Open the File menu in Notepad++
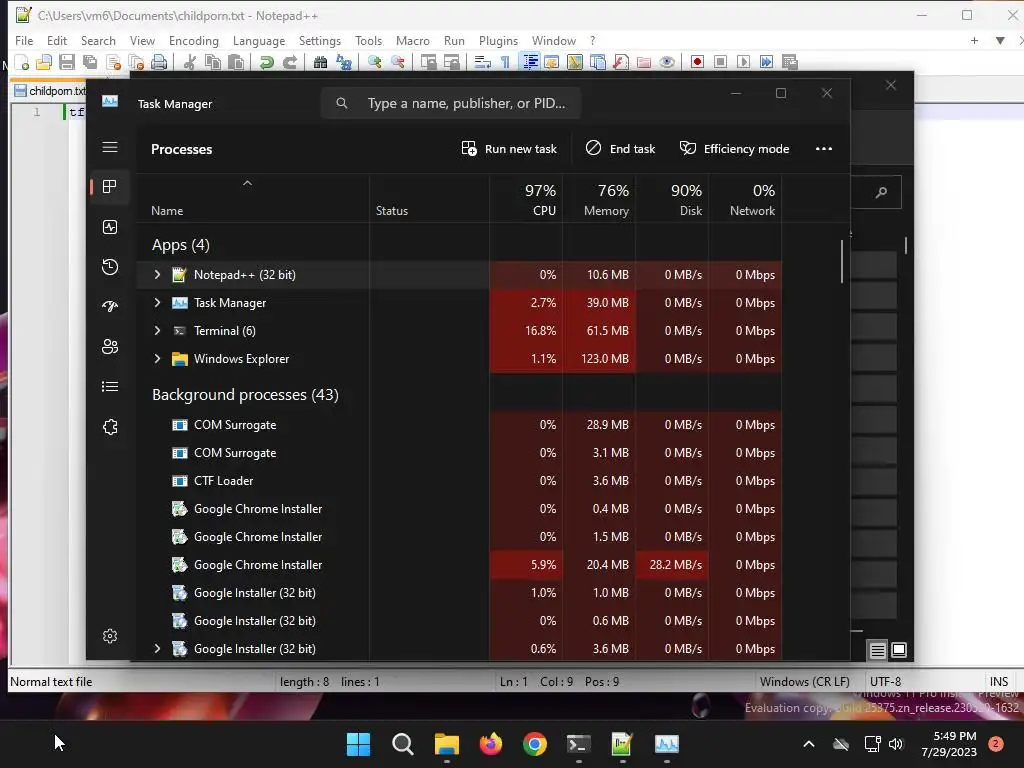 click(24, 40)
